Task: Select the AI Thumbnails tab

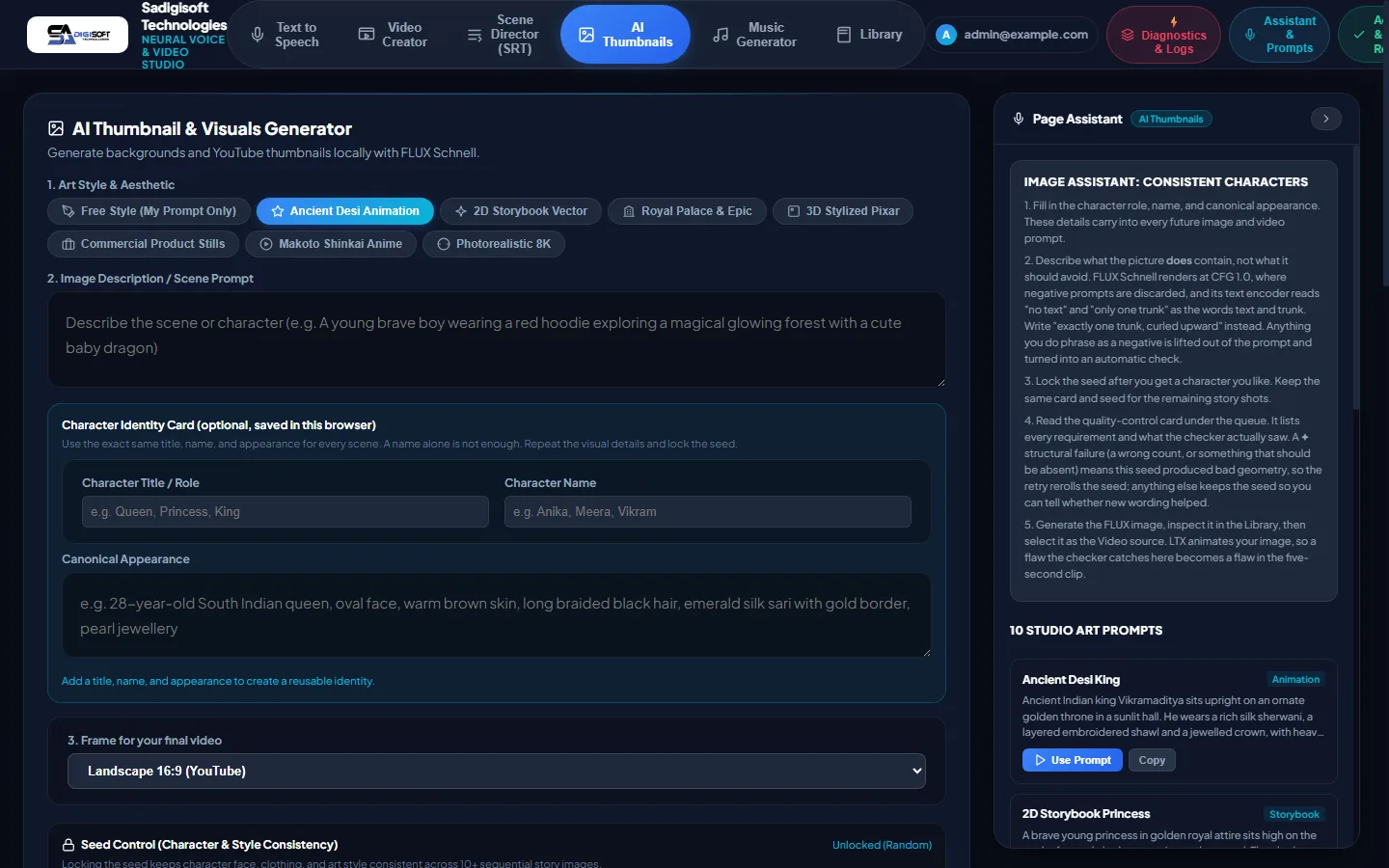Action: coord(625,35)
